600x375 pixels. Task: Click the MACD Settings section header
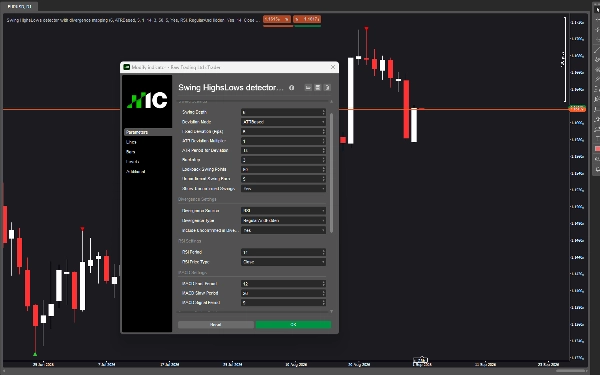192,273
